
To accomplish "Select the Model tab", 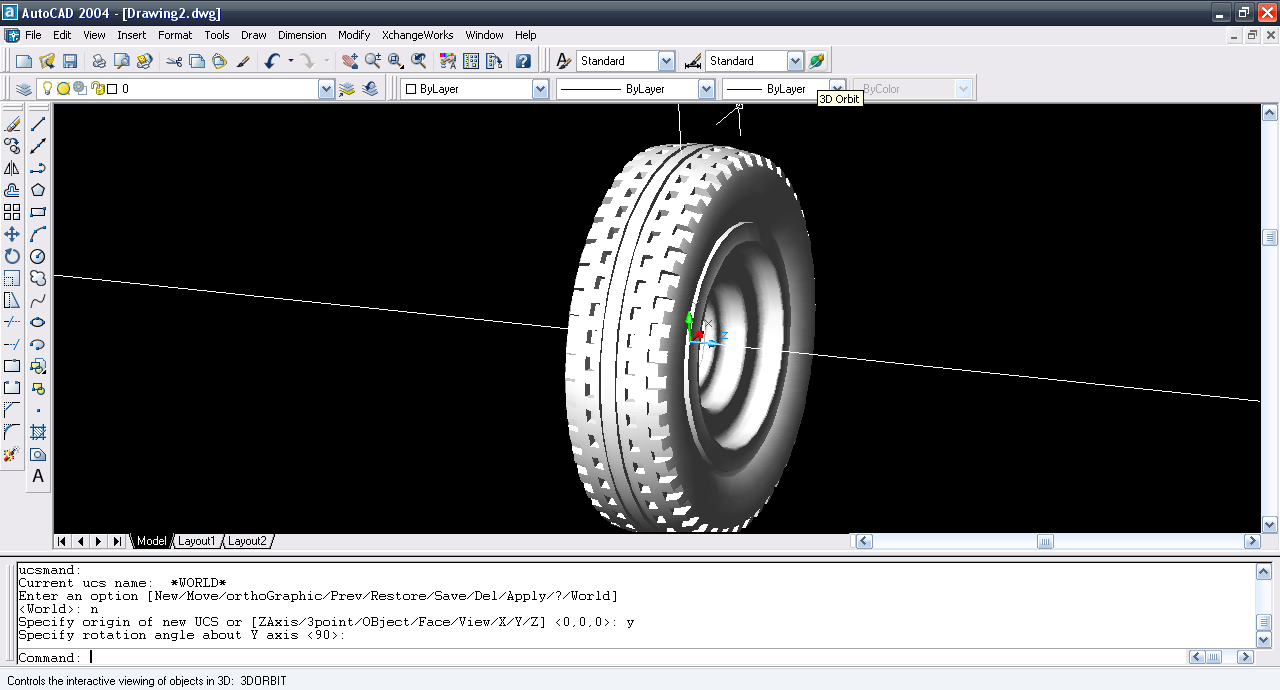I will pos(152,541).
